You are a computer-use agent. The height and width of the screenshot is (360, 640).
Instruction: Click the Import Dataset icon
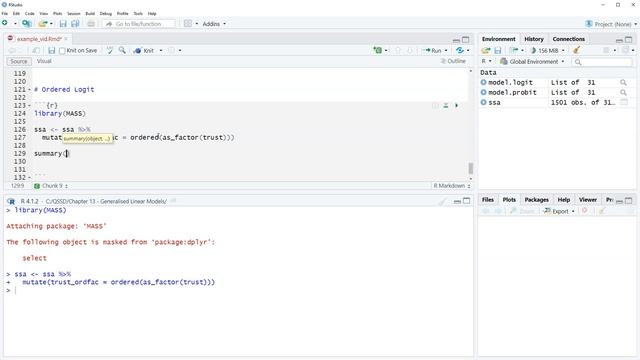pos(514,50)
